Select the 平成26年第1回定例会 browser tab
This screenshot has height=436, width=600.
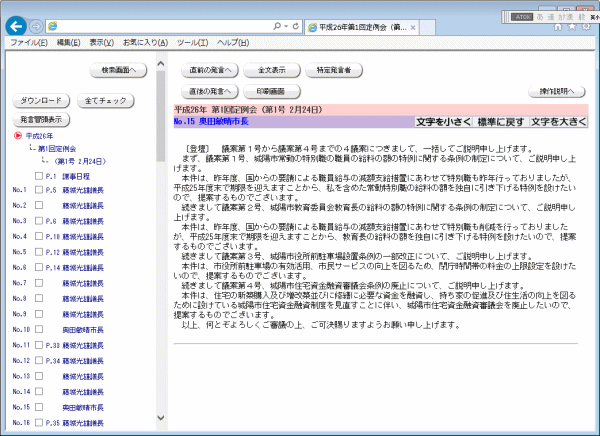[x=362, y=28]
